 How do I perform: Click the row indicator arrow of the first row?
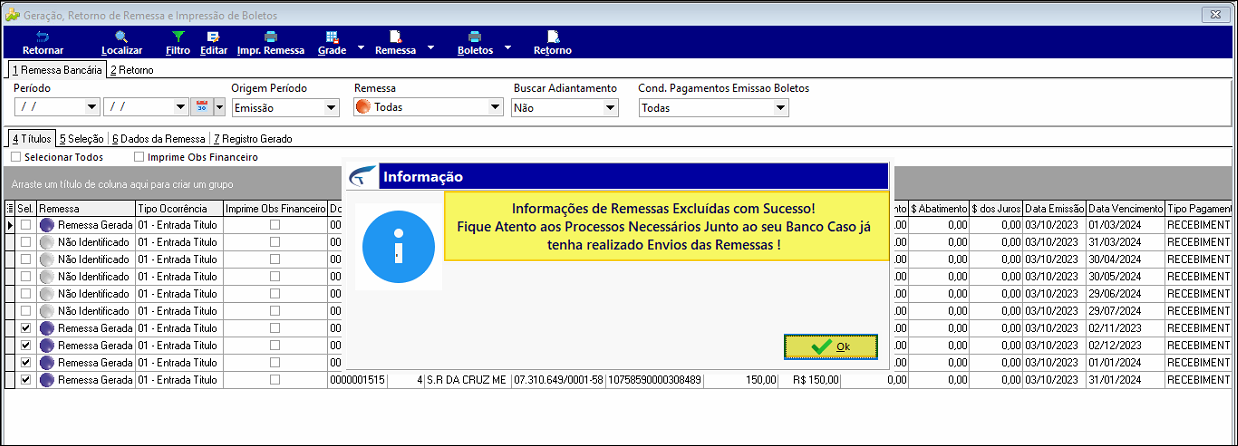[x=11, y=226]
